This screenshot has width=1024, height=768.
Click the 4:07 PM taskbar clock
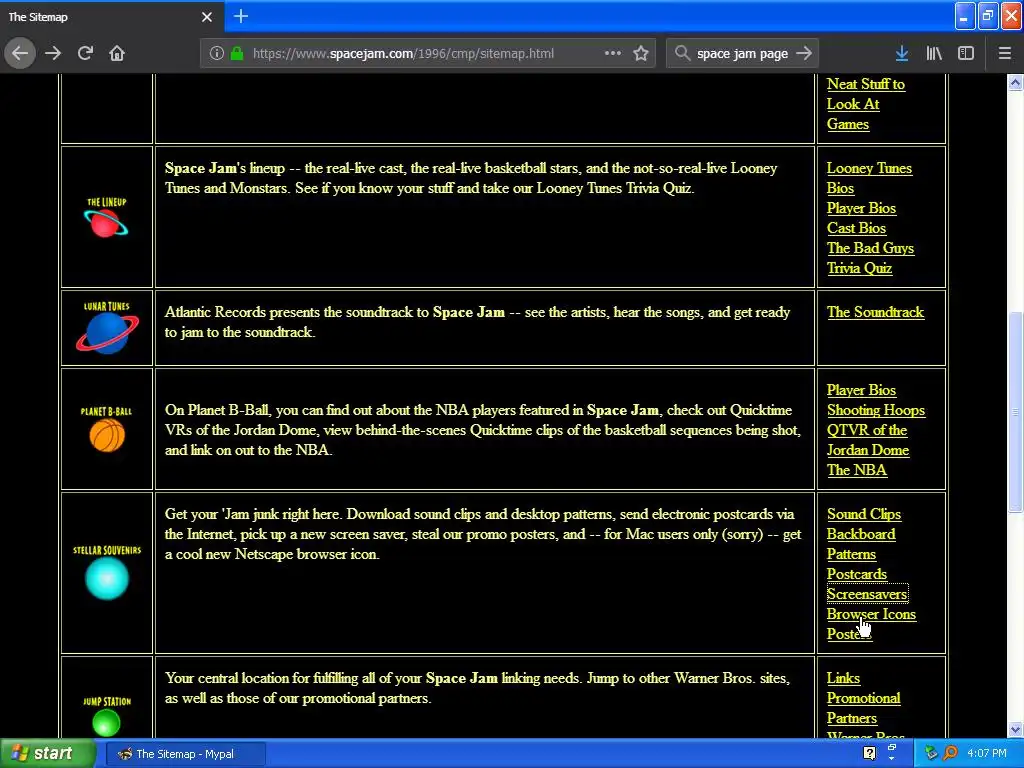pyautogui.click(x=987, y=754)
